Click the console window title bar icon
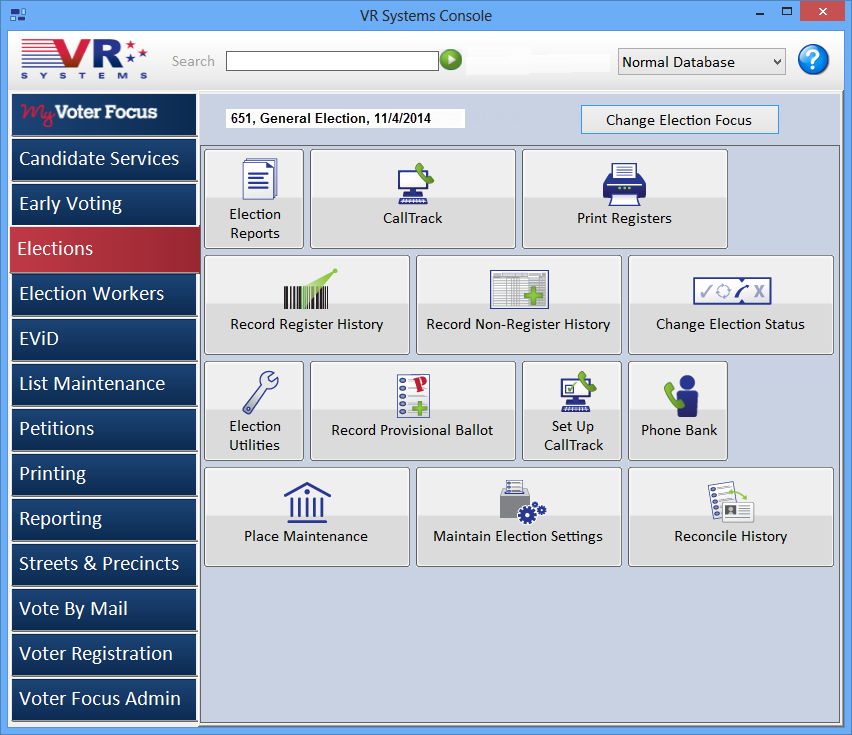The image size is (852, 735). 18,15
